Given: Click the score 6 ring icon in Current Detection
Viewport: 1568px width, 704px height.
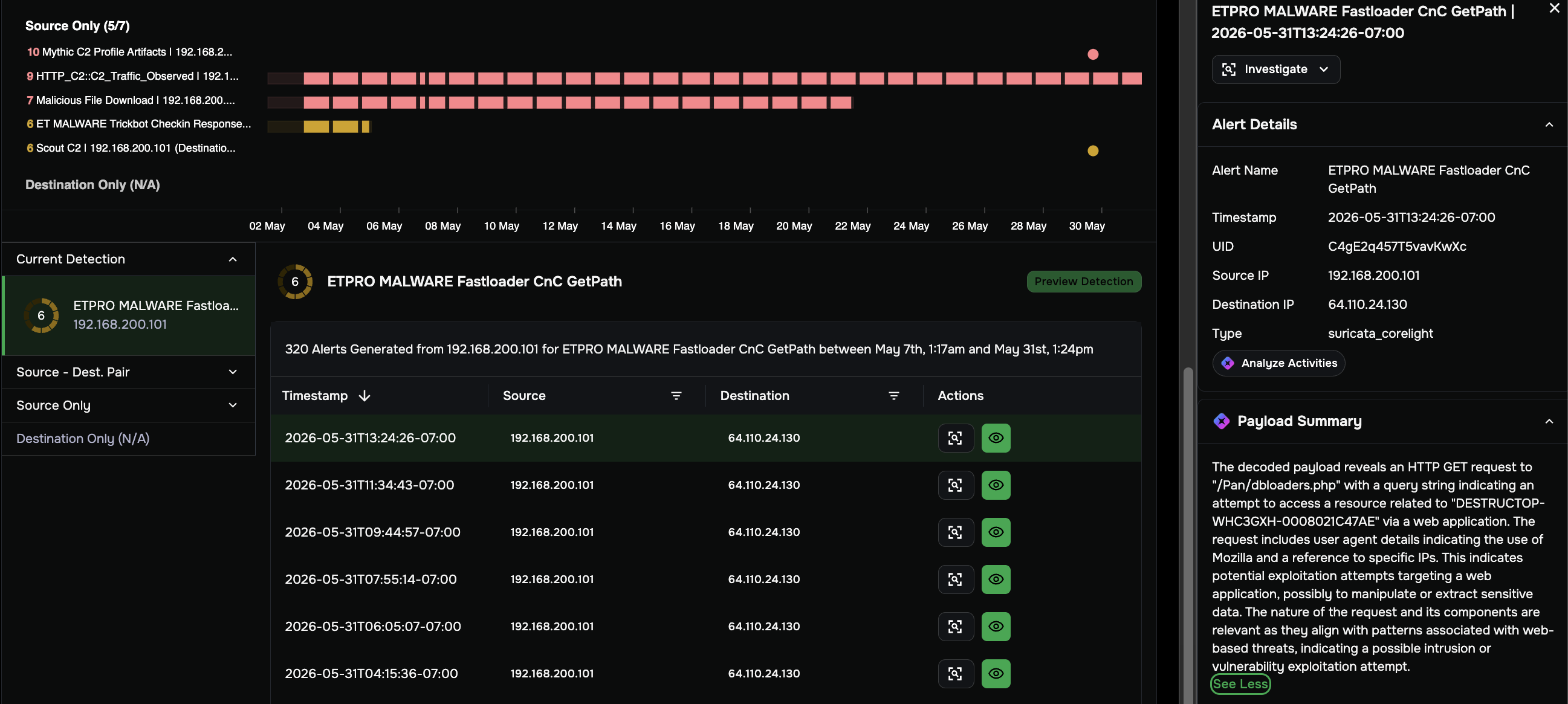Looking at the screenshot, I should (x=41, y=315).
